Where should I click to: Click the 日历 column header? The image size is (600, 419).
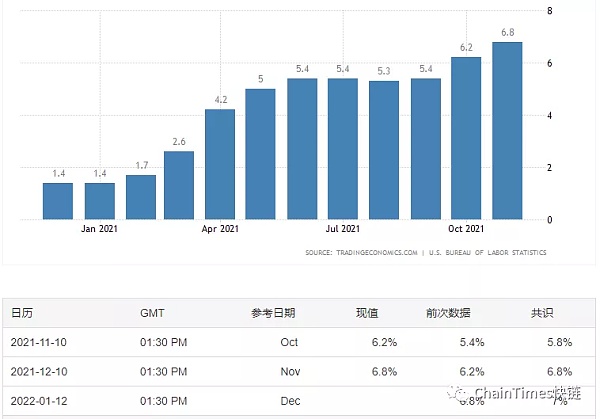pyautogui.click(x=22, y=313)
